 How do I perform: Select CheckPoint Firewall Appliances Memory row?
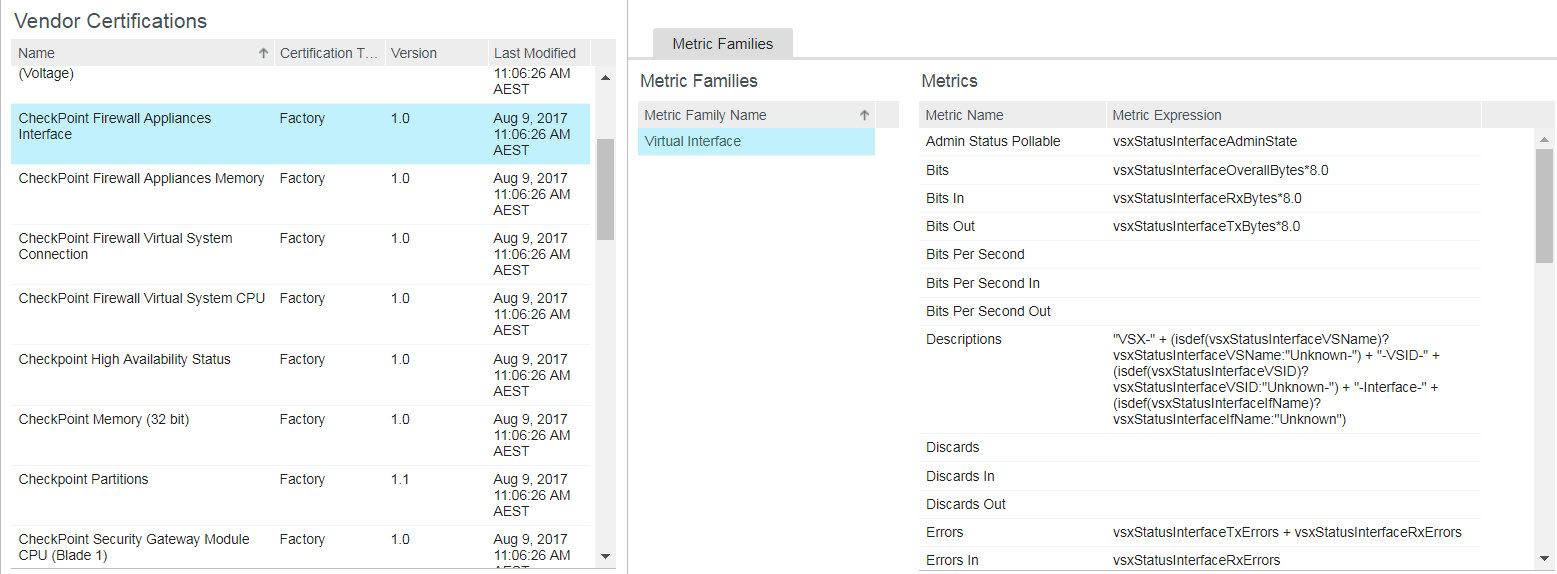(x=300, y=194)
